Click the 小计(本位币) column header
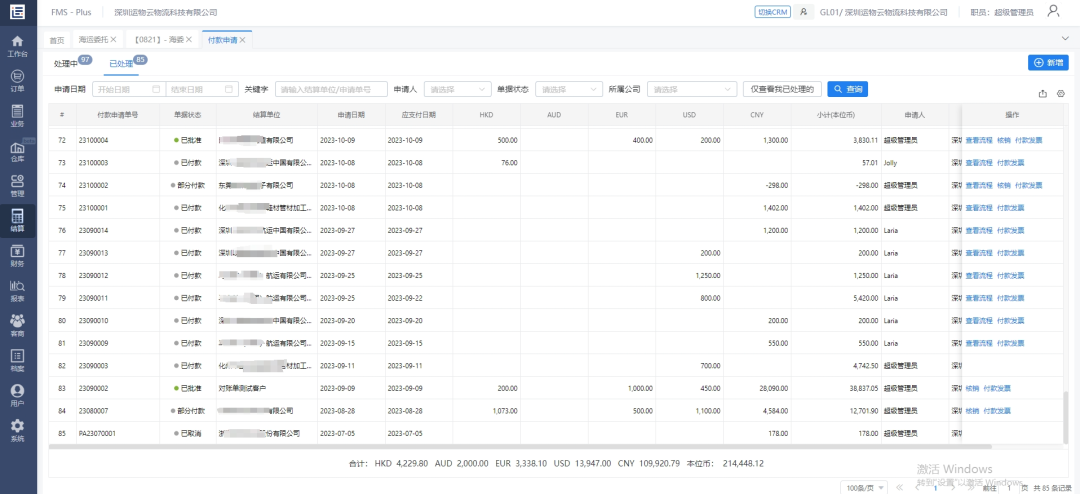The image size is (1080, 494). click(x=836, y=115)
